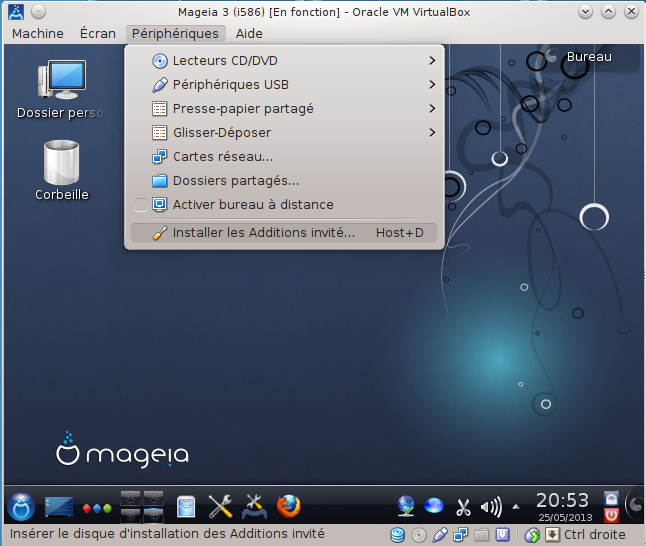Click mouse integration status icon
The width and height of the screenshot is (646, 546).
(x=532, y=535)
